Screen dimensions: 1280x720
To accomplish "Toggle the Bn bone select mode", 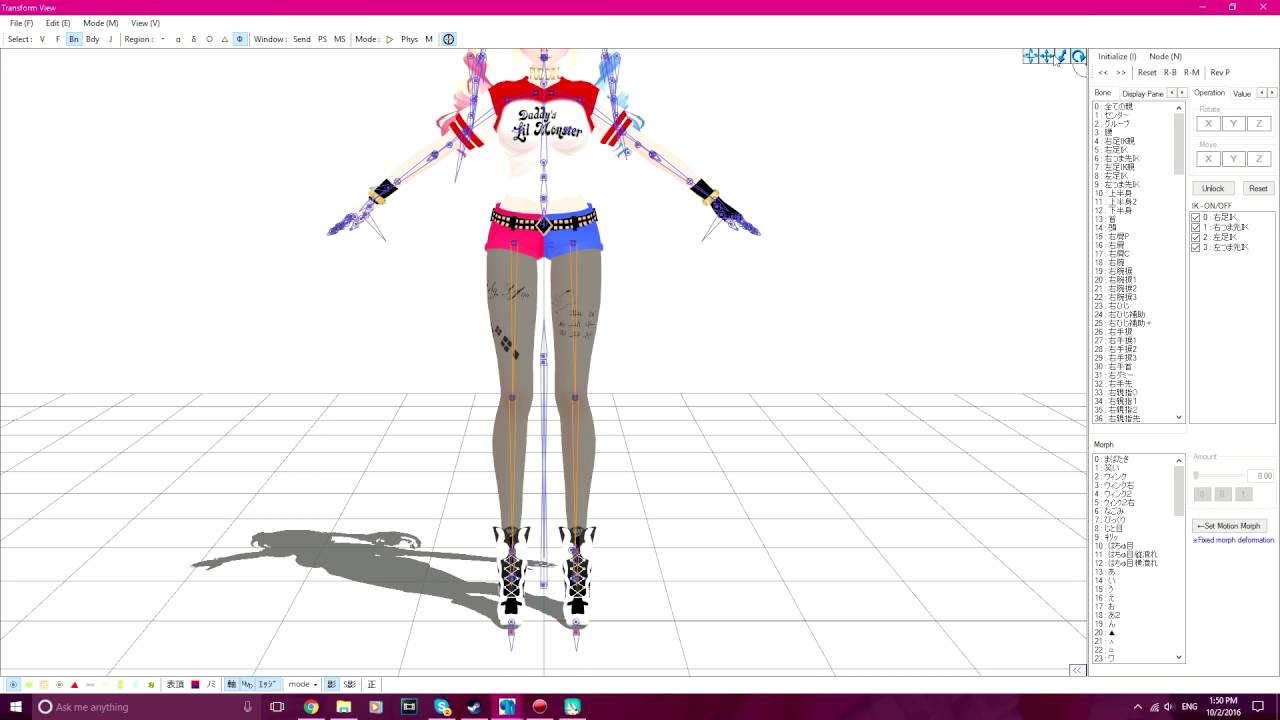I will (74, 39).
